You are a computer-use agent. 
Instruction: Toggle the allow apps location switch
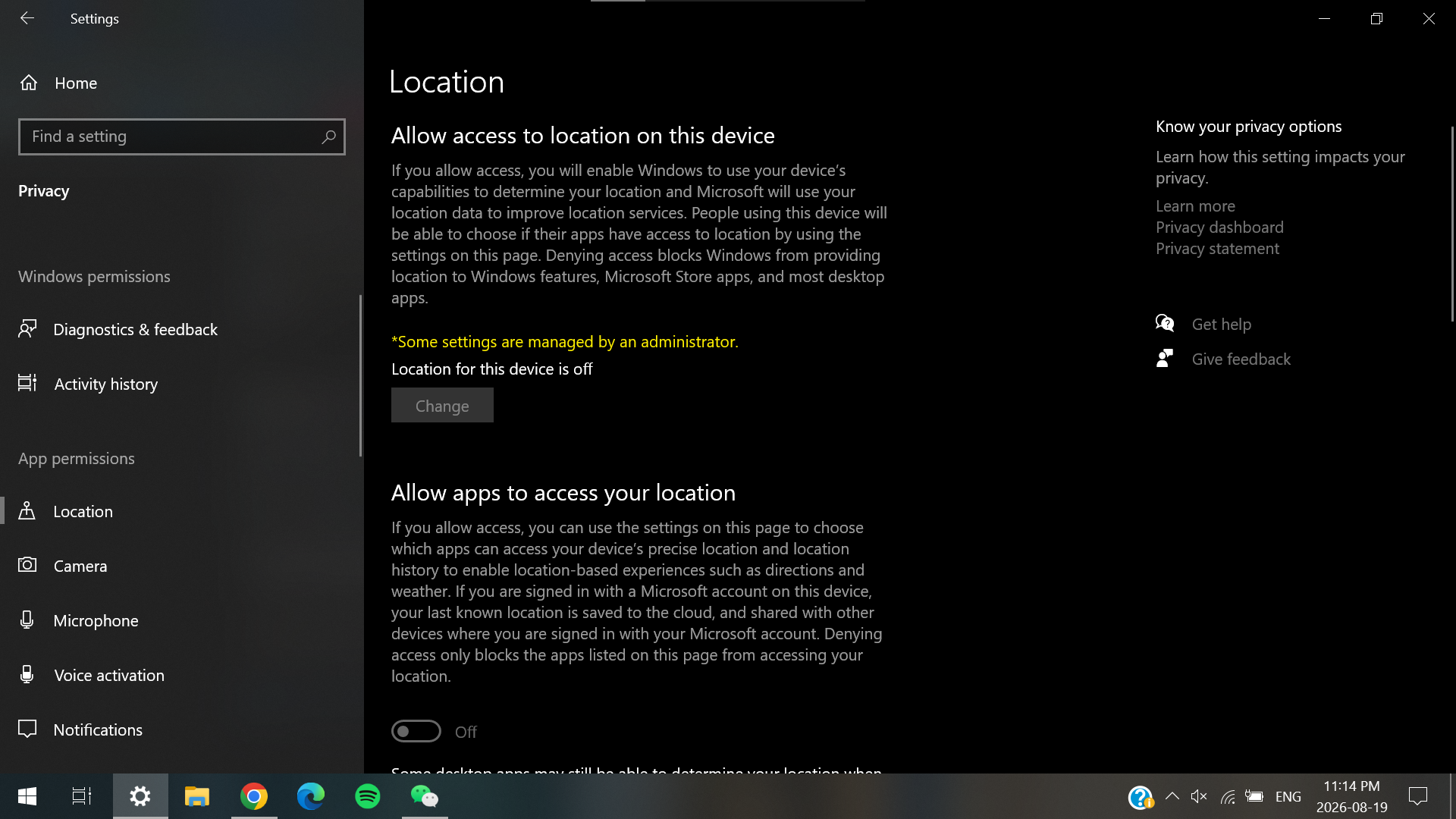(x=416, y=731)
